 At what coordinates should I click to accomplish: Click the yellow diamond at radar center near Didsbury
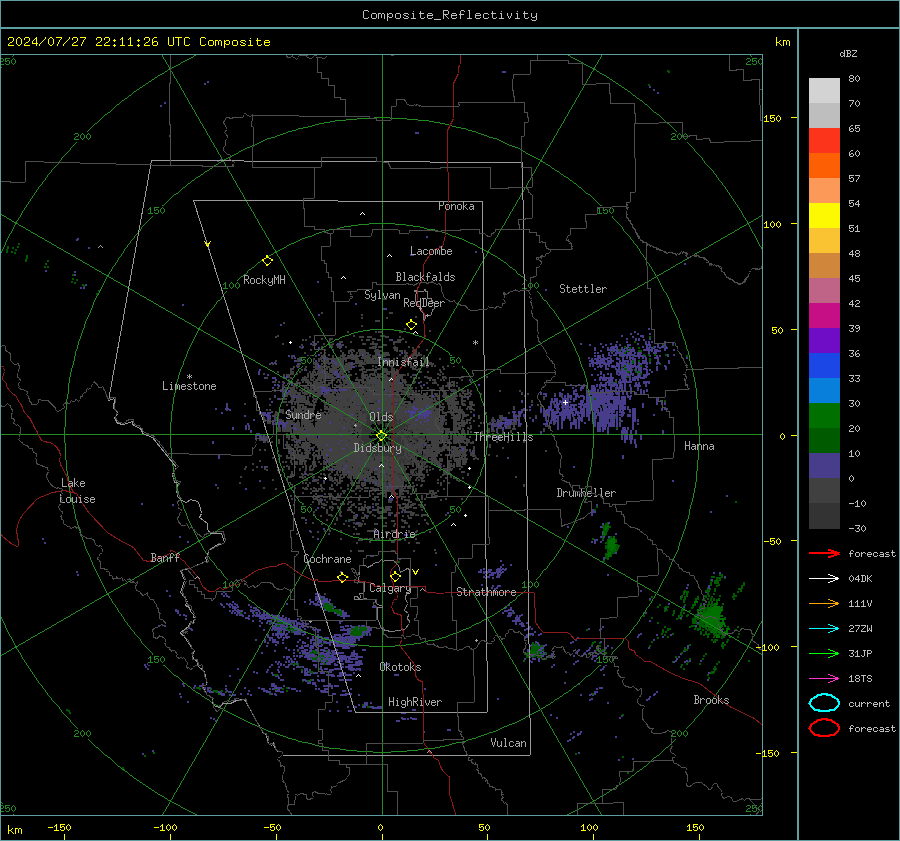[381, 436]
